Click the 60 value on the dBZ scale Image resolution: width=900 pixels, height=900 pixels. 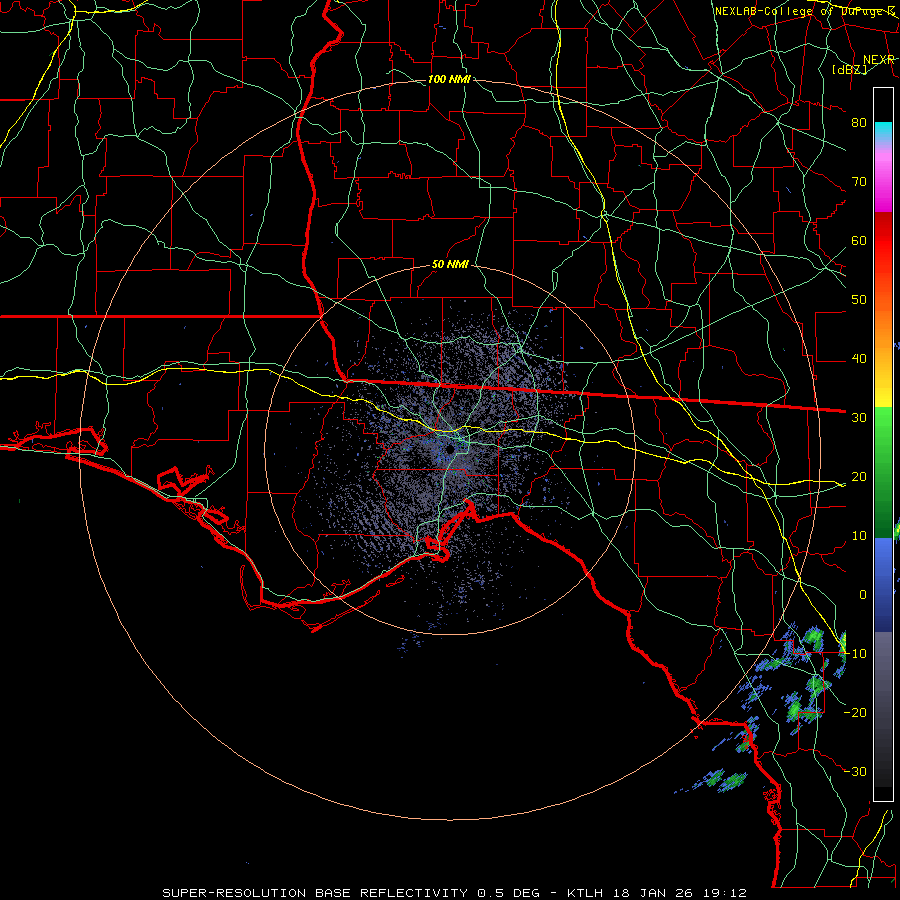(x=859, y=240)
